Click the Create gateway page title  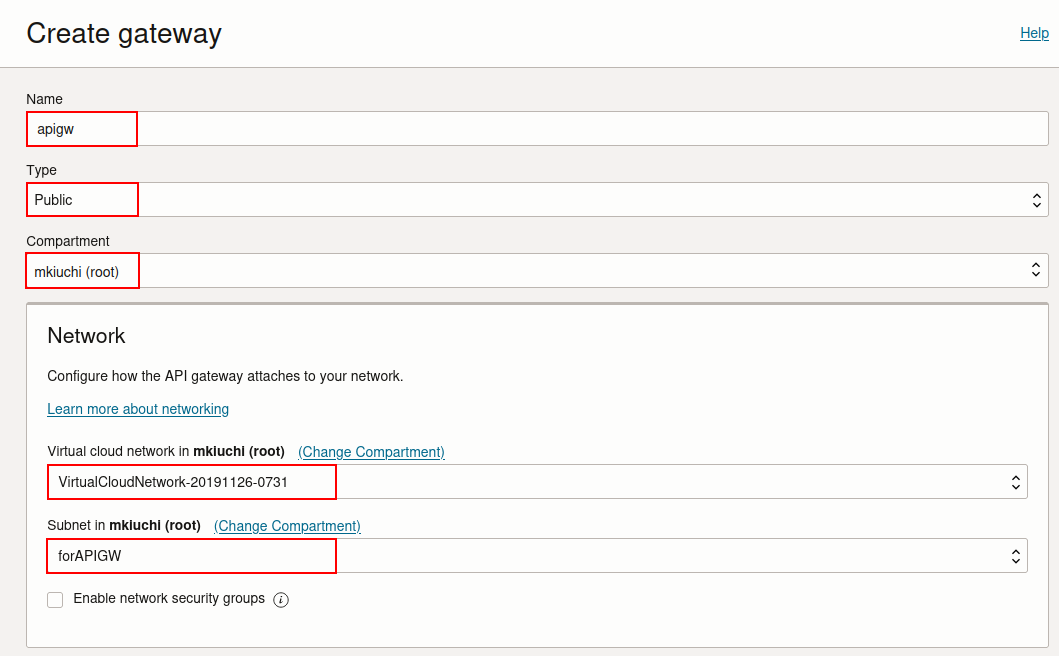(124, 34)
